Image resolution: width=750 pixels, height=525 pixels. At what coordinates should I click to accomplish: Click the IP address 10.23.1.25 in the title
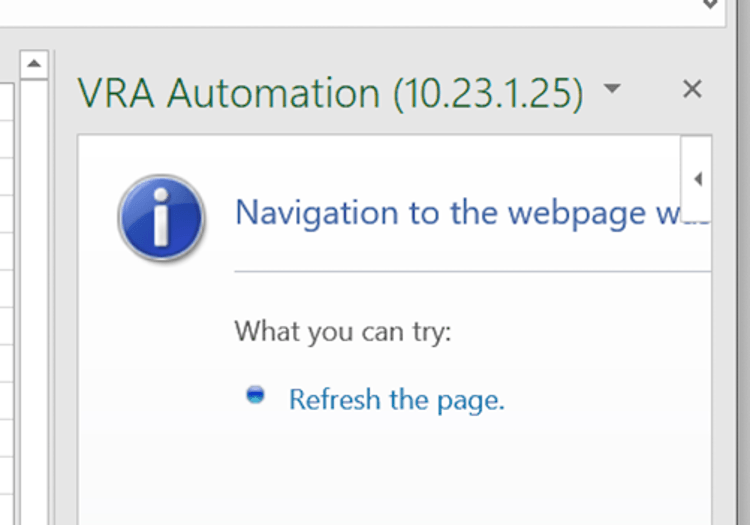(x=488, y=93)
